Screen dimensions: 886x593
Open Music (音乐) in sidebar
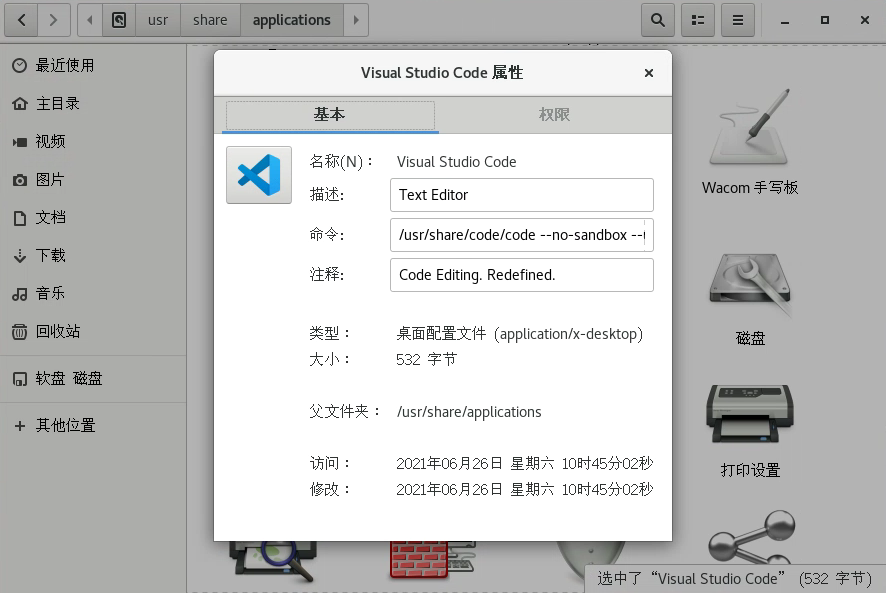(93, 293)
